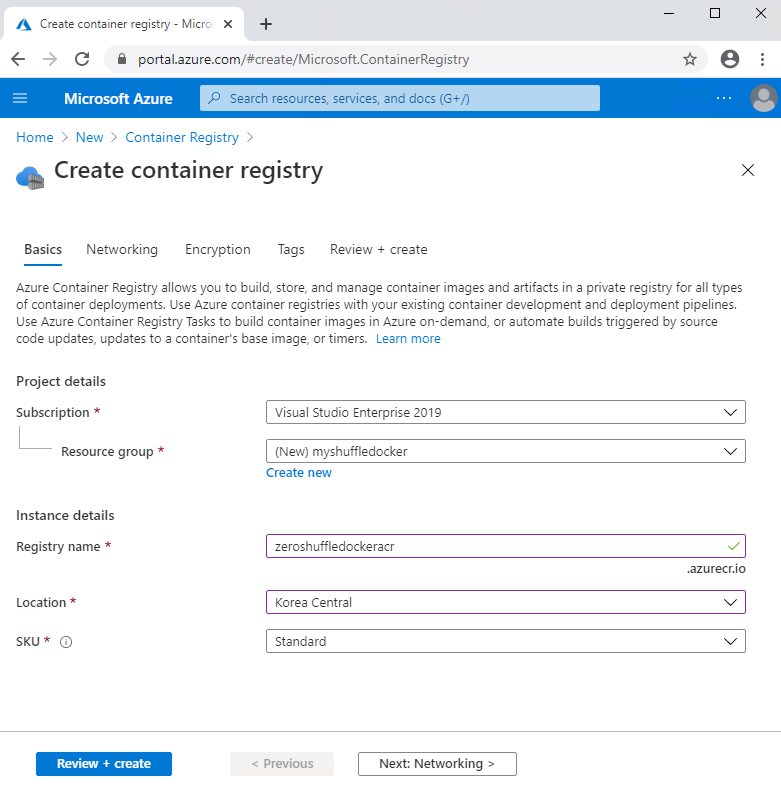Image resolution: width=781 pixels, height=790 pixels.
Task: Open Chrome three-dot menu
Action: pyautogui.click(x=762, y=59)
